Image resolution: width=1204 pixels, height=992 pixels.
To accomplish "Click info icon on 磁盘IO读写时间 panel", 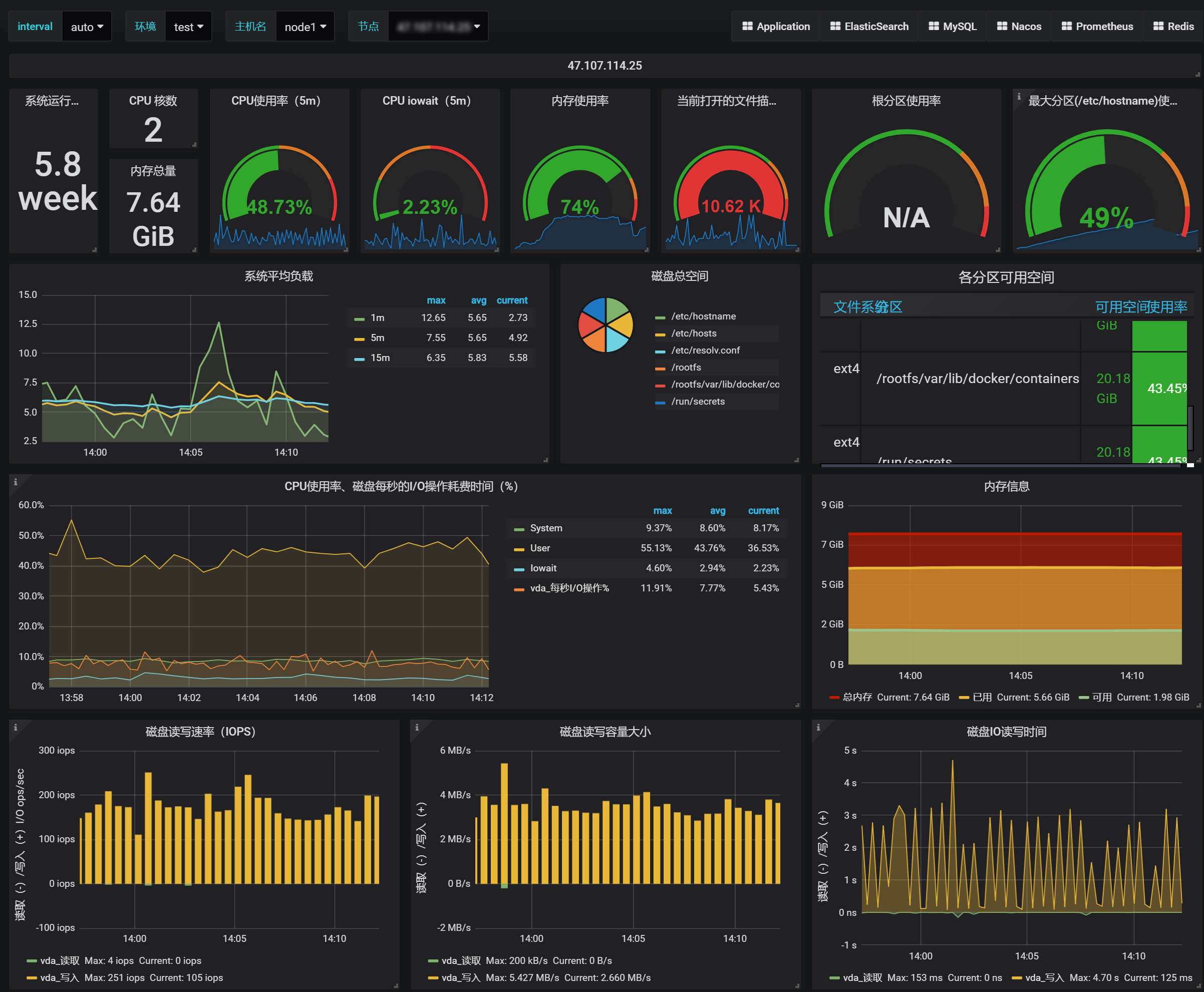I will 818,728.
